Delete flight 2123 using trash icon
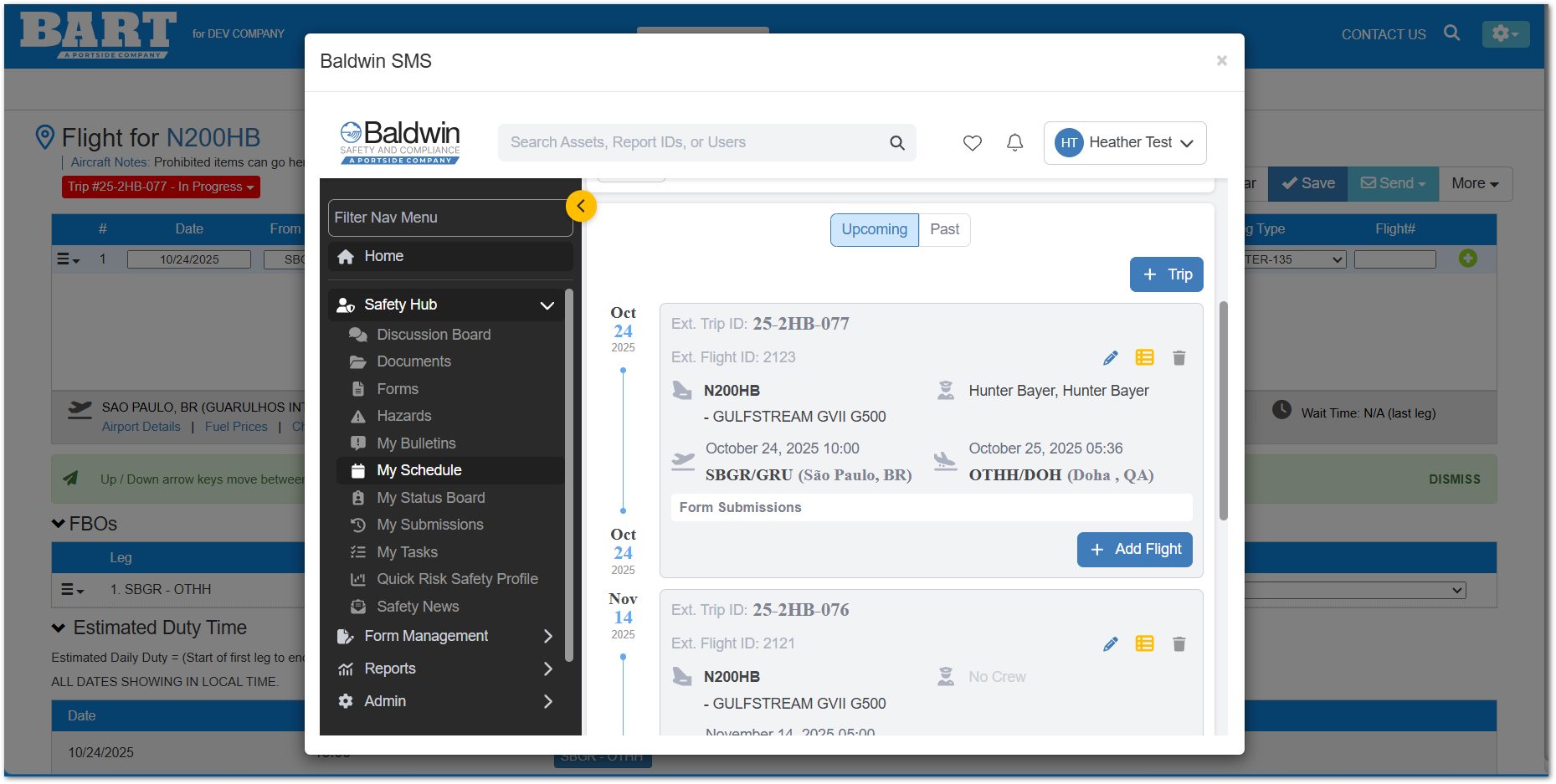This screenshot has height=784, width=1556. (1179, 358)
